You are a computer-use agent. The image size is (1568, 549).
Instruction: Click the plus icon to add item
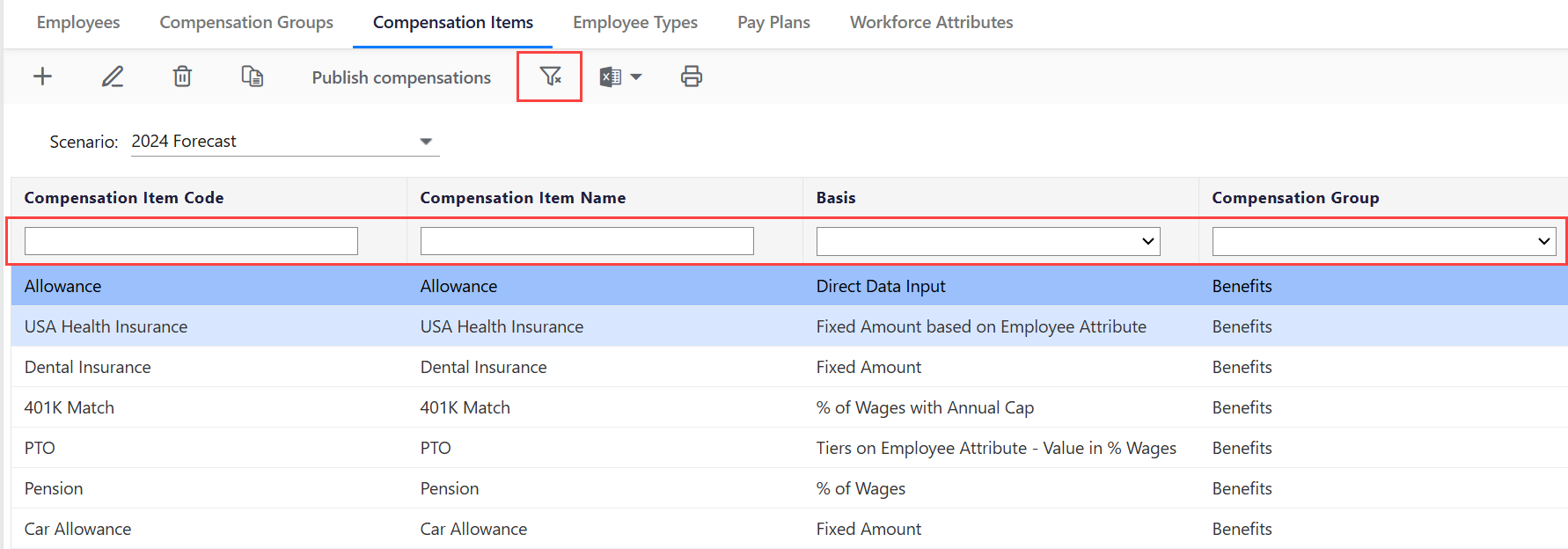click(42, 77)
